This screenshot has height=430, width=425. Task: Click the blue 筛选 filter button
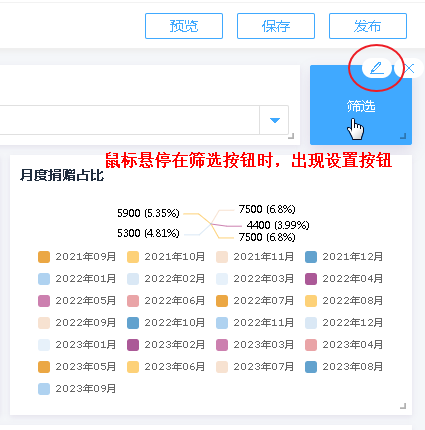click(x=361, y=106)
